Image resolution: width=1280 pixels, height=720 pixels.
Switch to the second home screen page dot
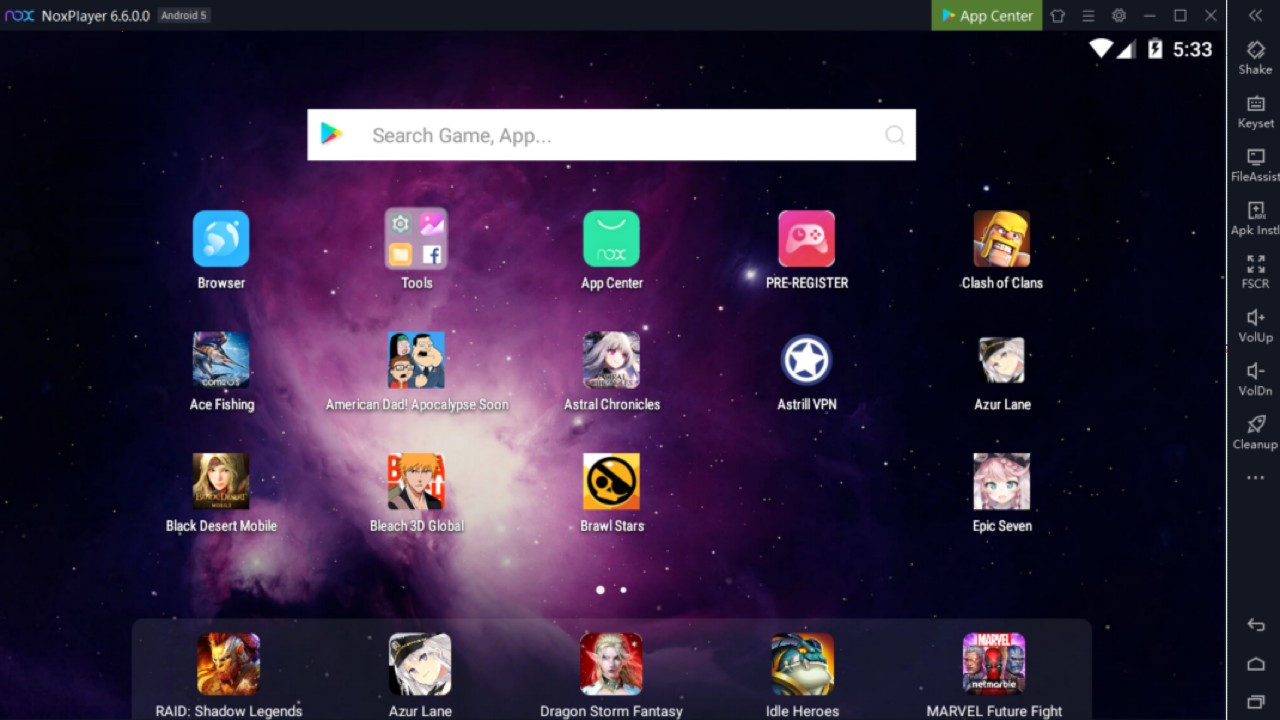pos(623,590)
